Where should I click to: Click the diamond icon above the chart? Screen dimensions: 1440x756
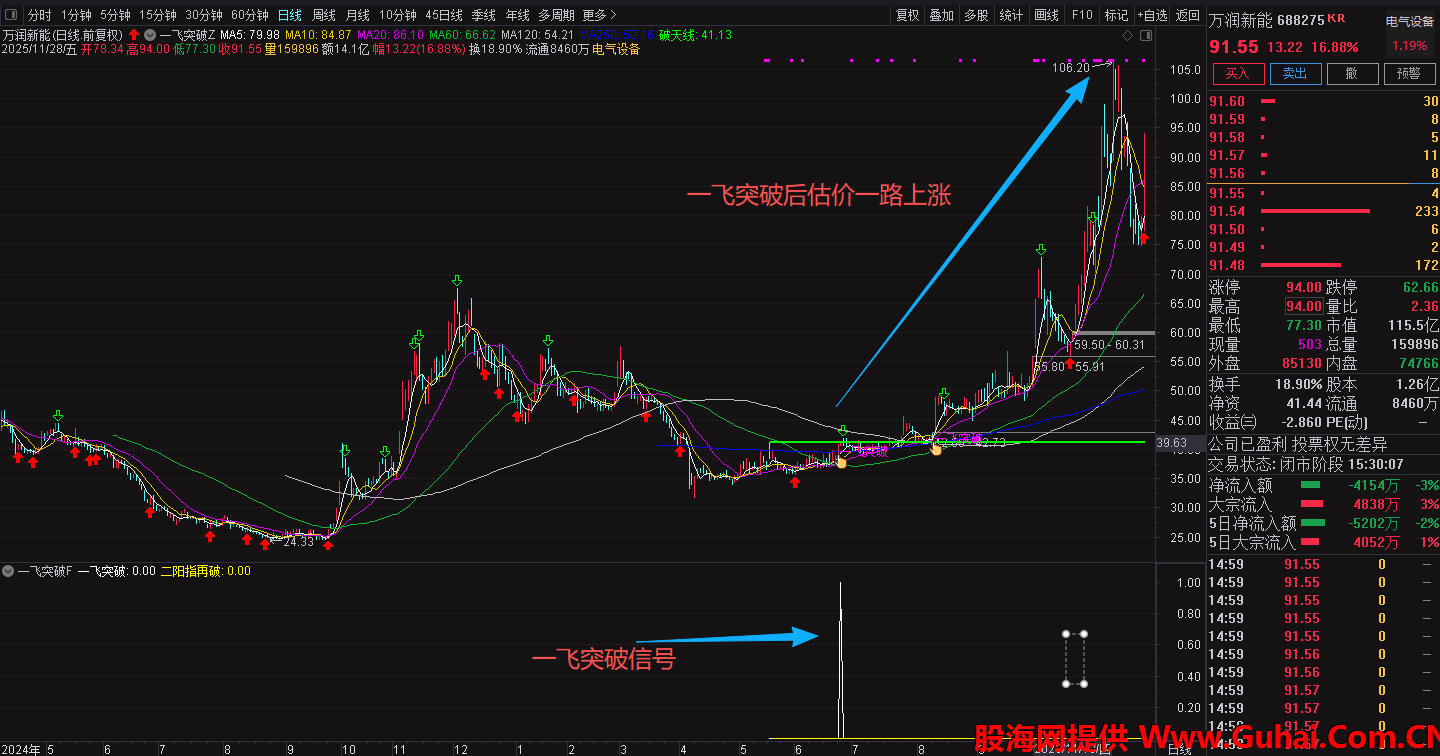(1128, 35)
